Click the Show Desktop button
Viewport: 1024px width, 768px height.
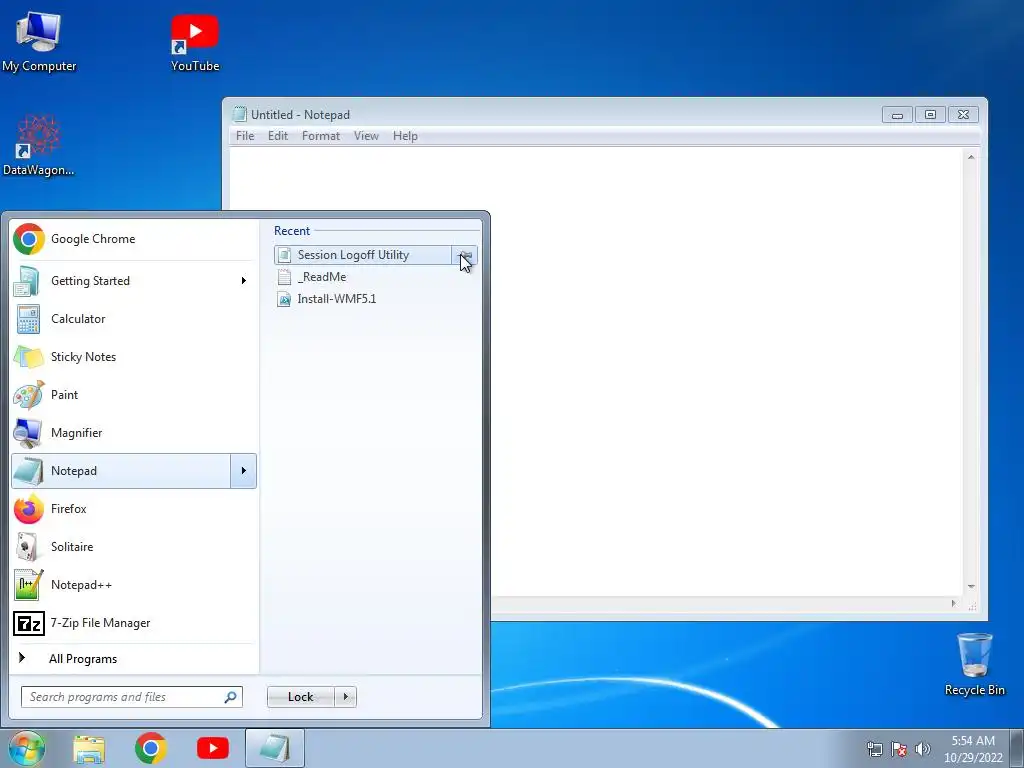1017,748
